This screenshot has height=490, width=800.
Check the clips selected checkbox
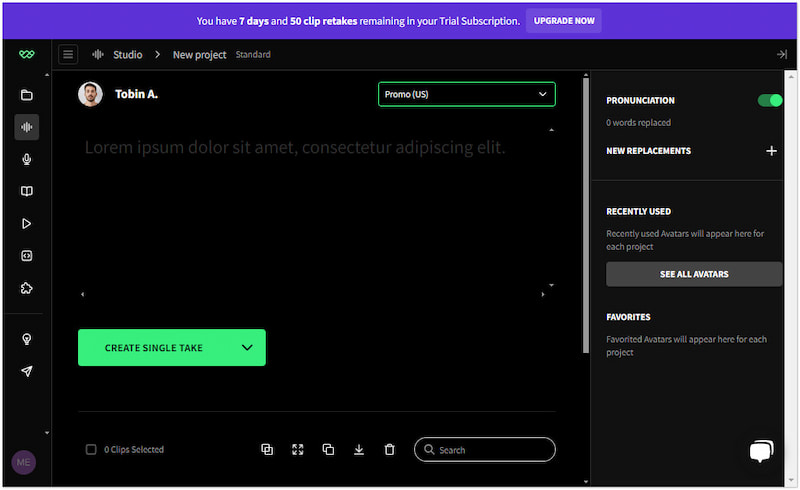(x=91, y=450)
